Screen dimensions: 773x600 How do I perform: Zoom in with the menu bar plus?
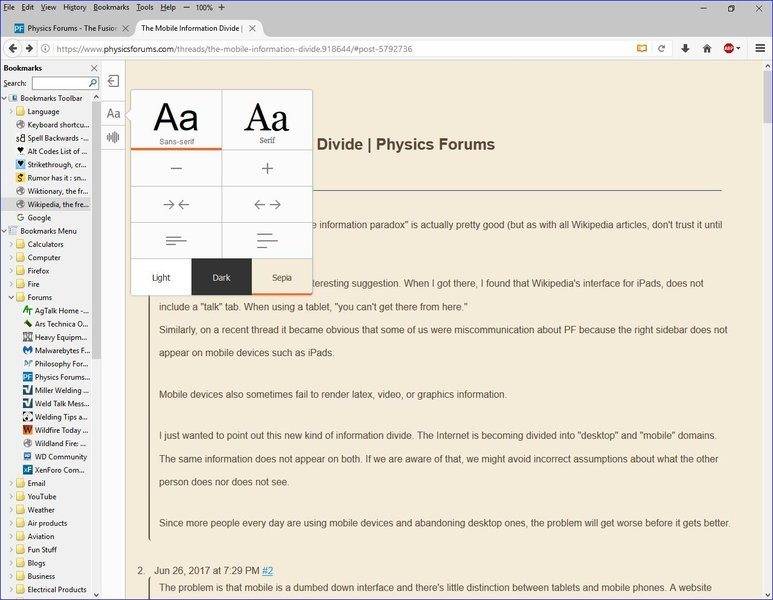point(221,7)
